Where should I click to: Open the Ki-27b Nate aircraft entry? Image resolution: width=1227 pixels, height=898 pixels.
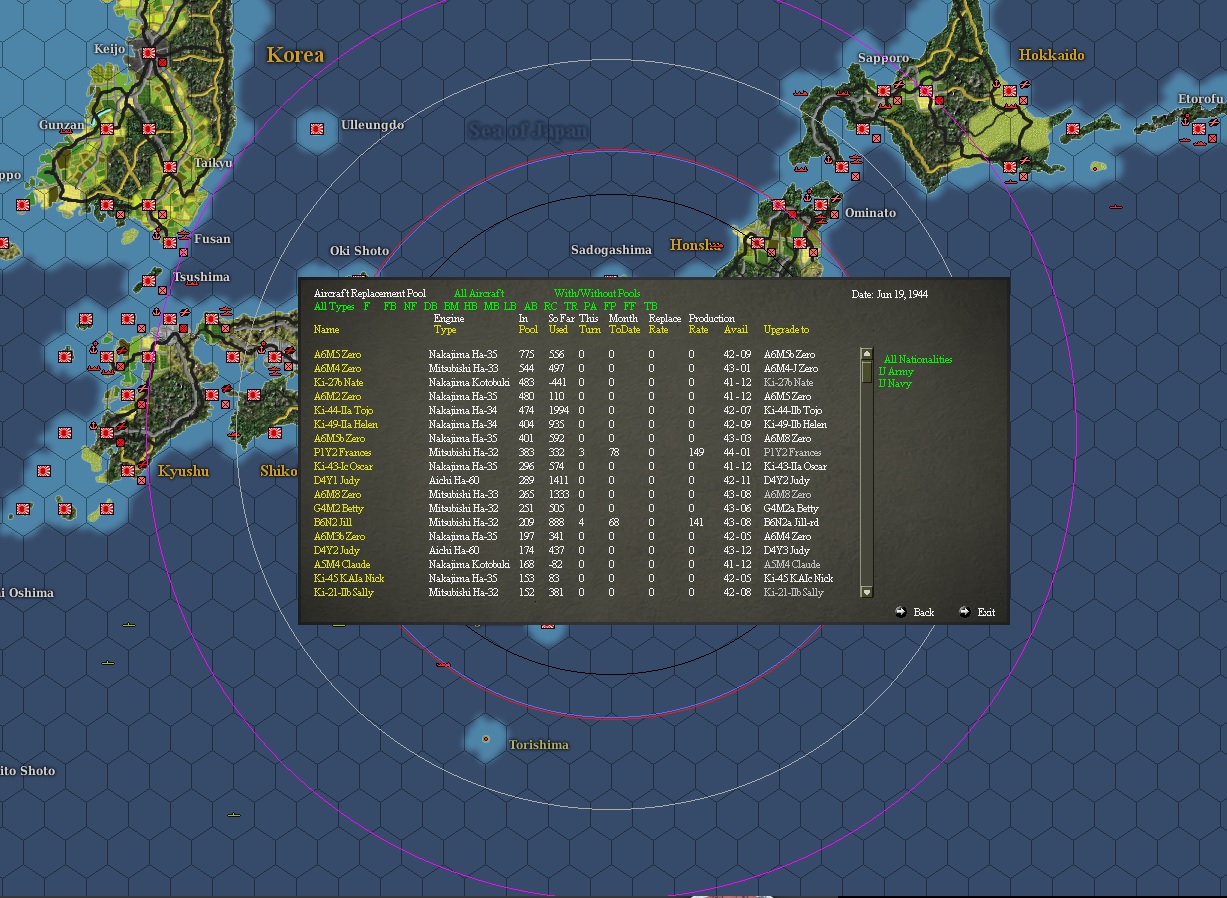[x=338, y=382]
